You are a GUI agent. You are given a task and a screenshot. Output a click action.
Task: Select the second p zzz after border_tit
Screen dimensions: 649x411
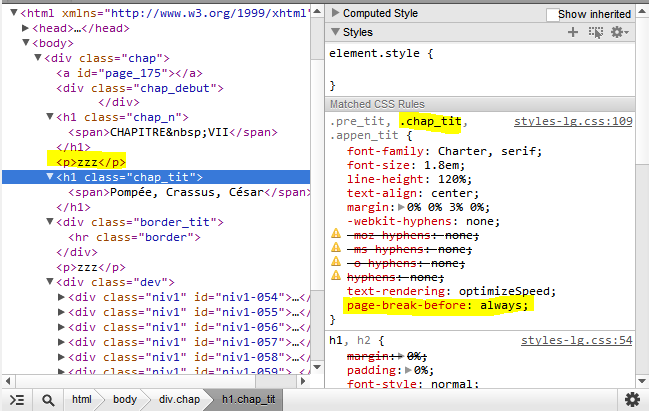[x=91, y=267]
